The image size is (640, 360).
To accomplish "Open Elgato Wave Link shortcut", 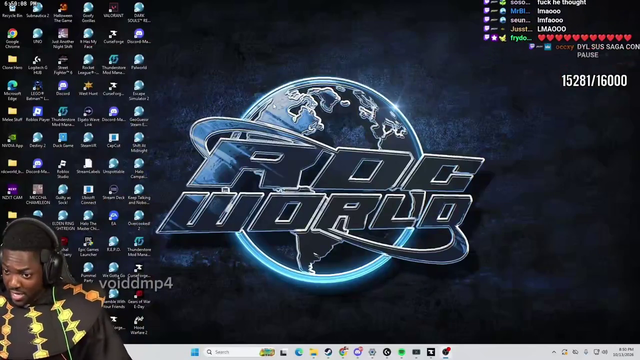I will coord(88,116).
